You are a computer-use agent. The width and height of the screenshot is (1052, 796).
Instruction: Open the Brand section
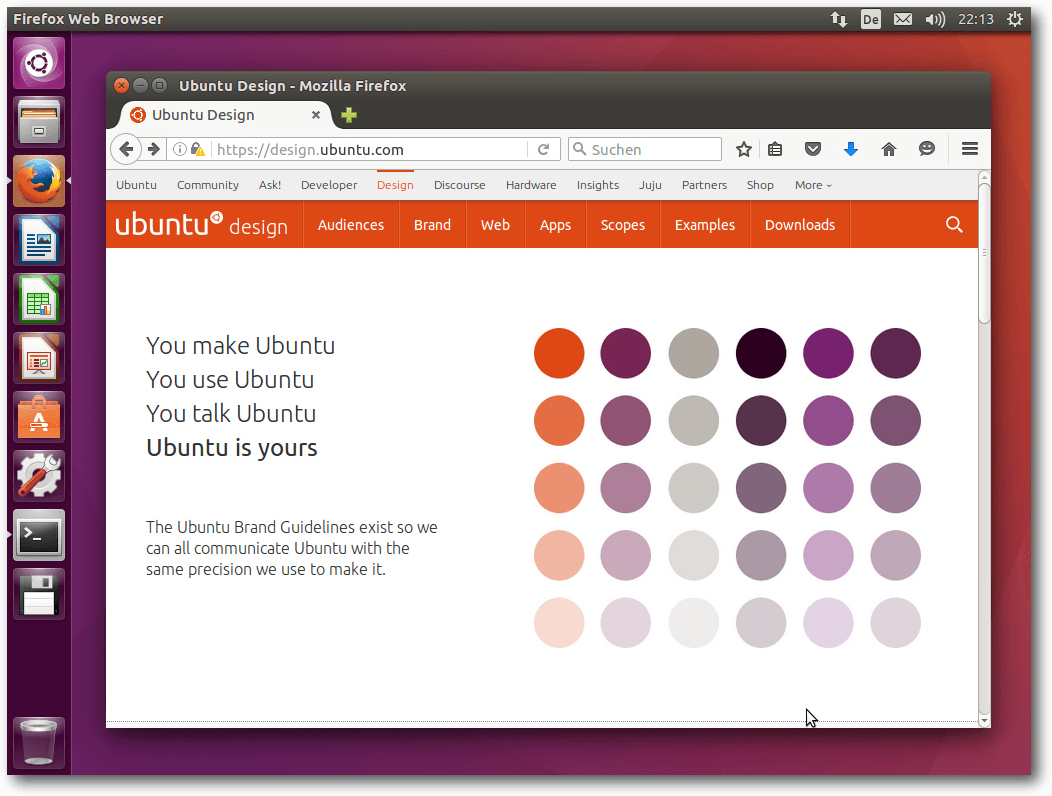432,225
